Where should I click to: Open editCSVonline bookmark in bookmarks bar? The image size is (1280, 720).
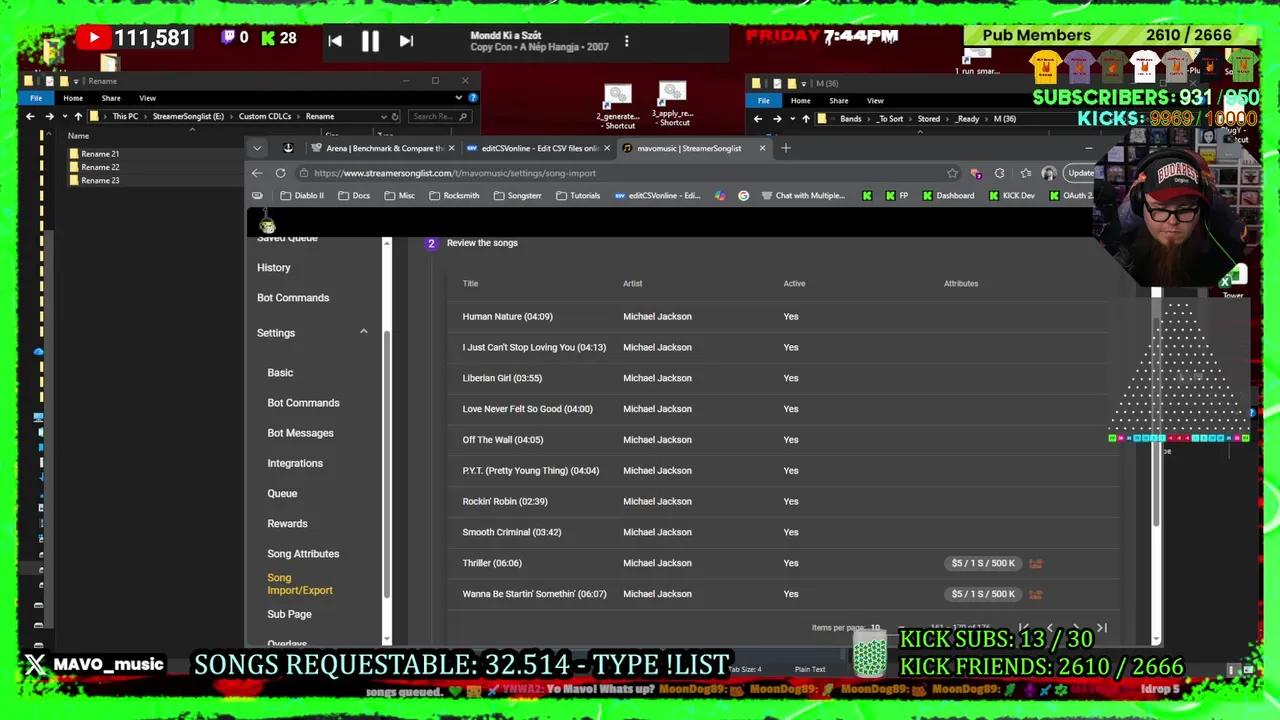click(657, 196)
